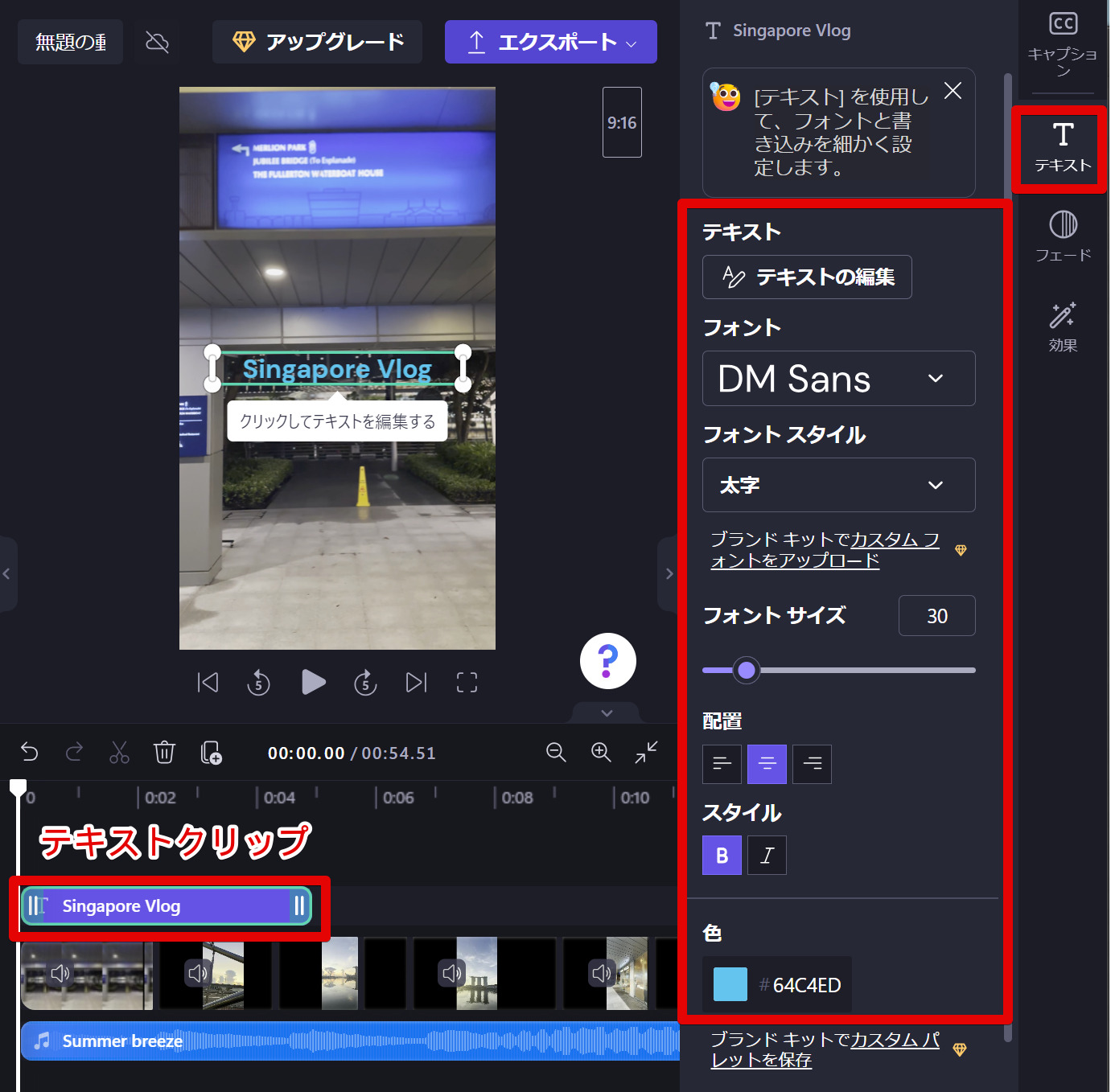1111x1092 pixels.
Task: Open the help question mark
Action: tap(607, 660)
